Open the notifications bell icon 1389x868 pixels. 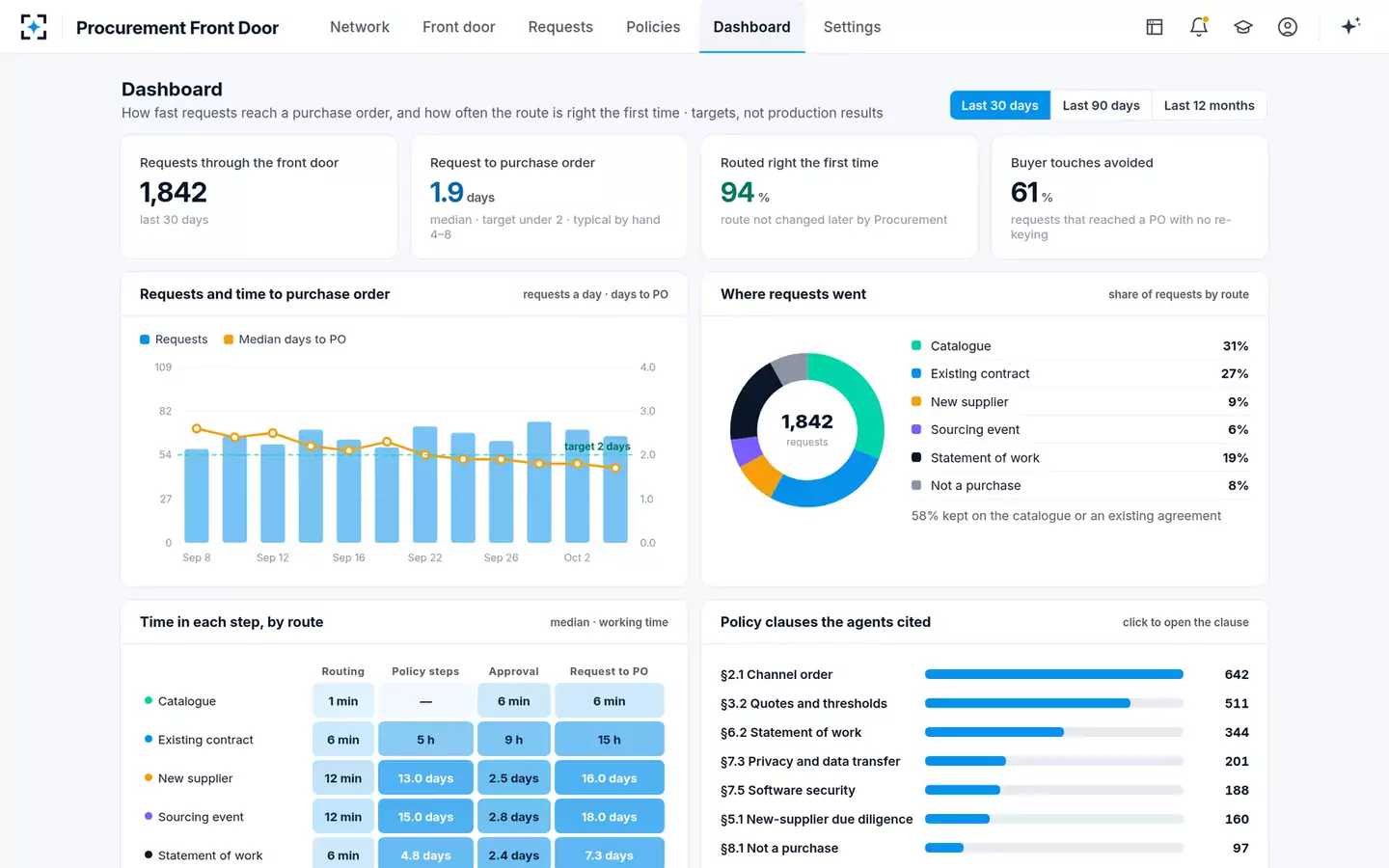coord(1199,27)
